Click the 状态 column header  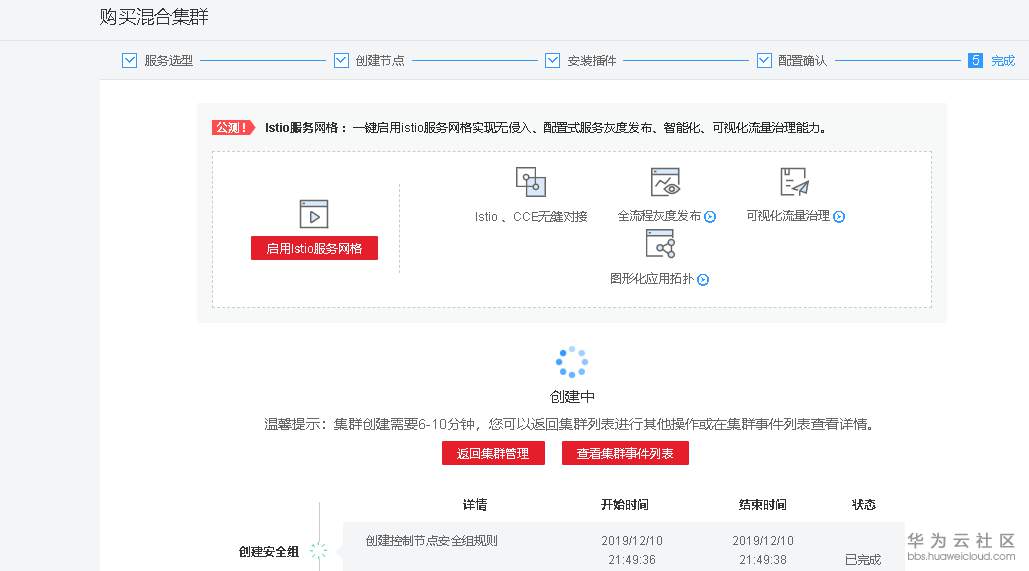point(864,504)
